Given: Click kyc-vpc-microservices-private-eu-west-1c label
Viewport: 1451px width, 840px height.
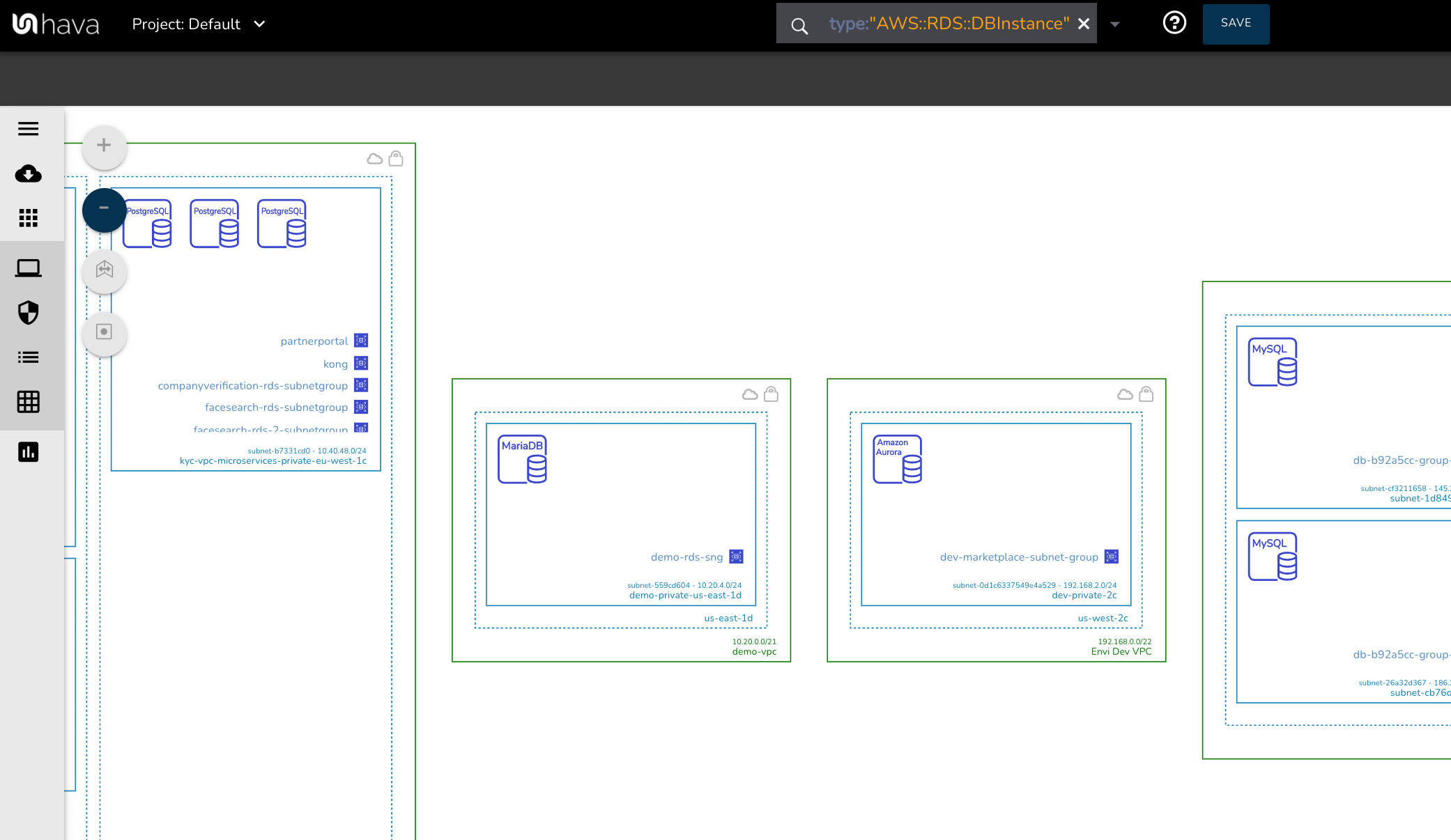Looking at the screenshot, I should point(273,461).
